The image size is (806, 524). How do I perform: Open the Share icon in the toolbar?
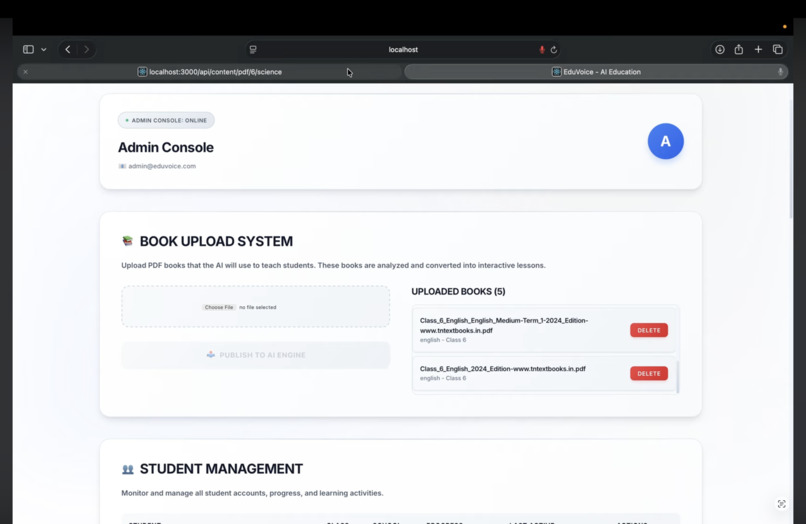(739, 49)
